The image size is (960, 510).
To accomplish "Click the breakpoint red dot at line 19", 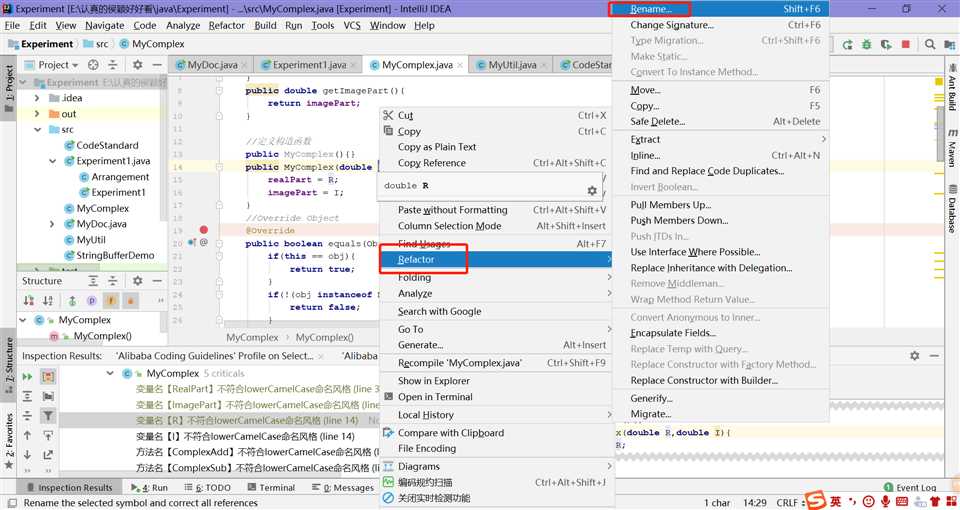I will click(204, 230).
